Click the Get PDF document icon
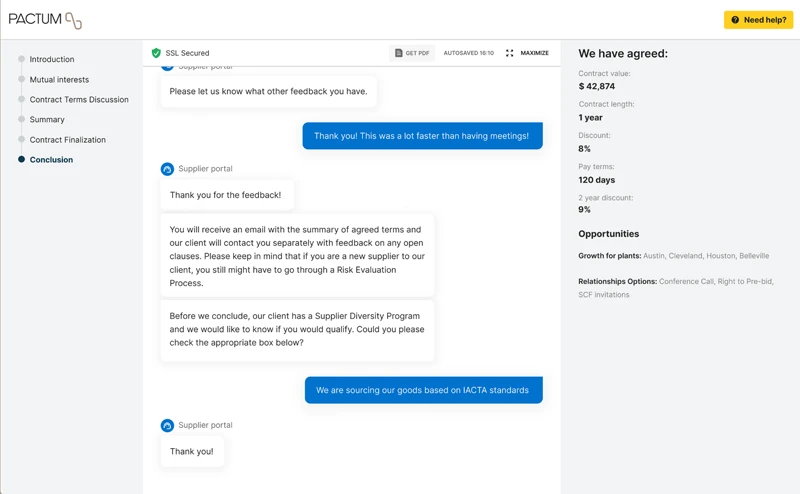800x494 pixels. point(399,53)
